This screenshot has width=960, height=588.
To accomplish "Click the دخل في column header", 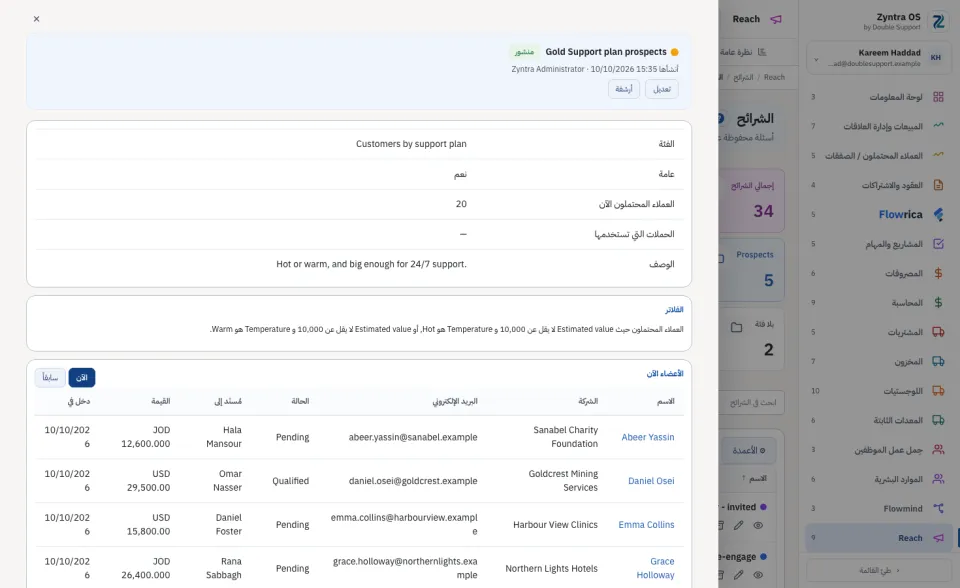I will coord(79,401).
